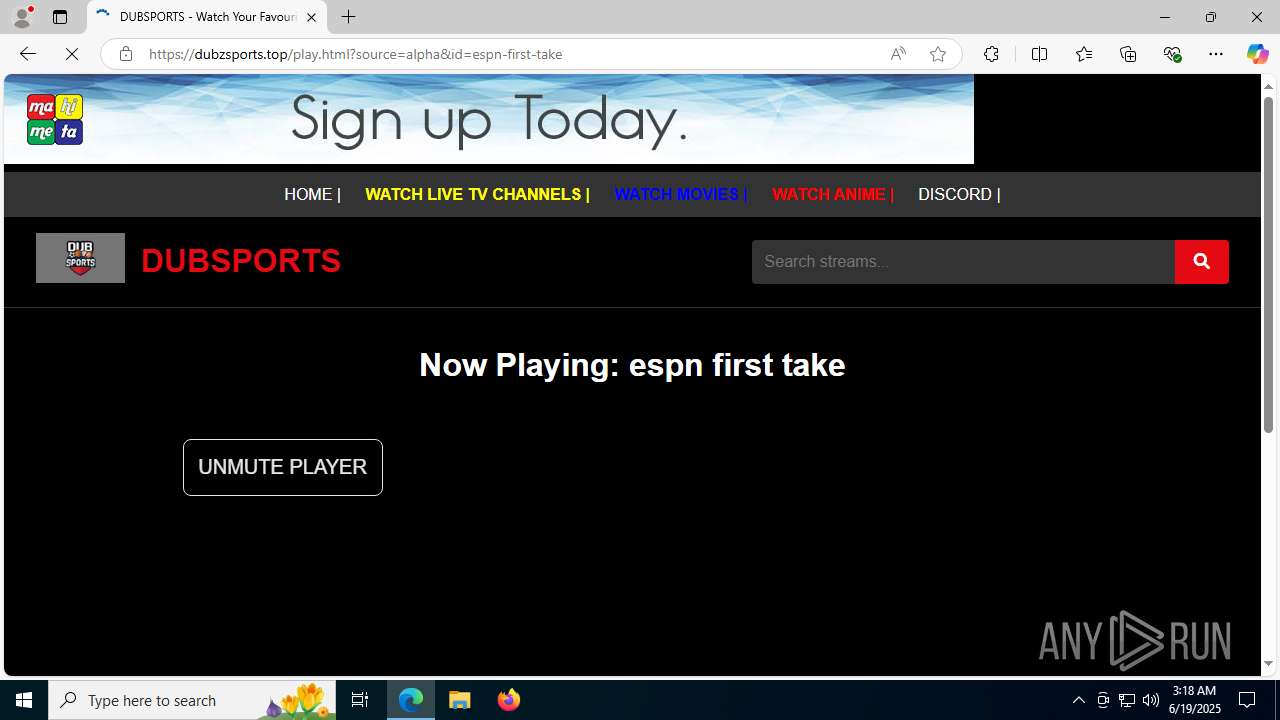This screenshot has height=720, width=1280.
Task: Select Microsoft Edge in the taskbar
Action: click(411, 700)
